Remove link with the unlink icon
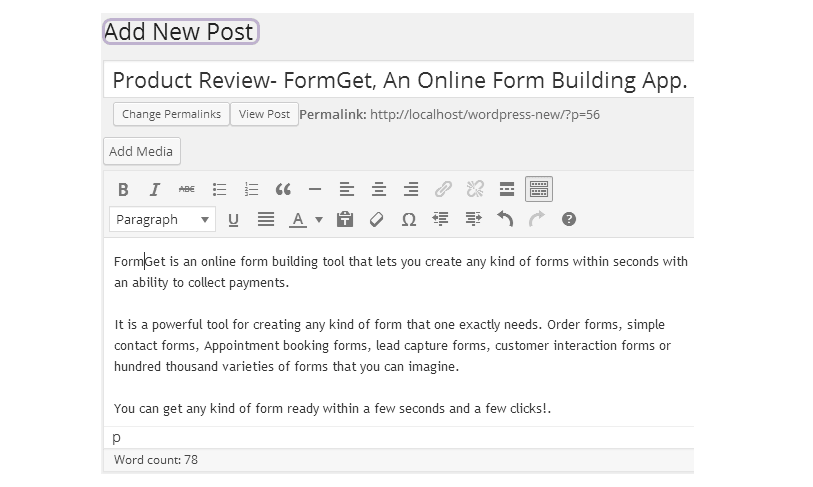This screenshot has height=487, width=813. click(475, 189)
